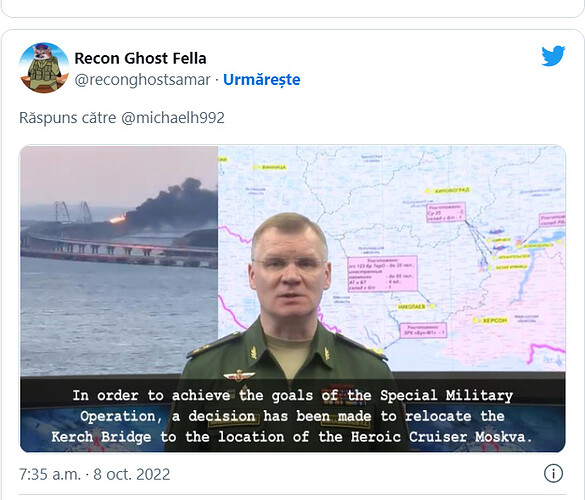Click the НИКОЛАЕВ label on the map
This screenshot has width=585, height=500.
[412, 307]
